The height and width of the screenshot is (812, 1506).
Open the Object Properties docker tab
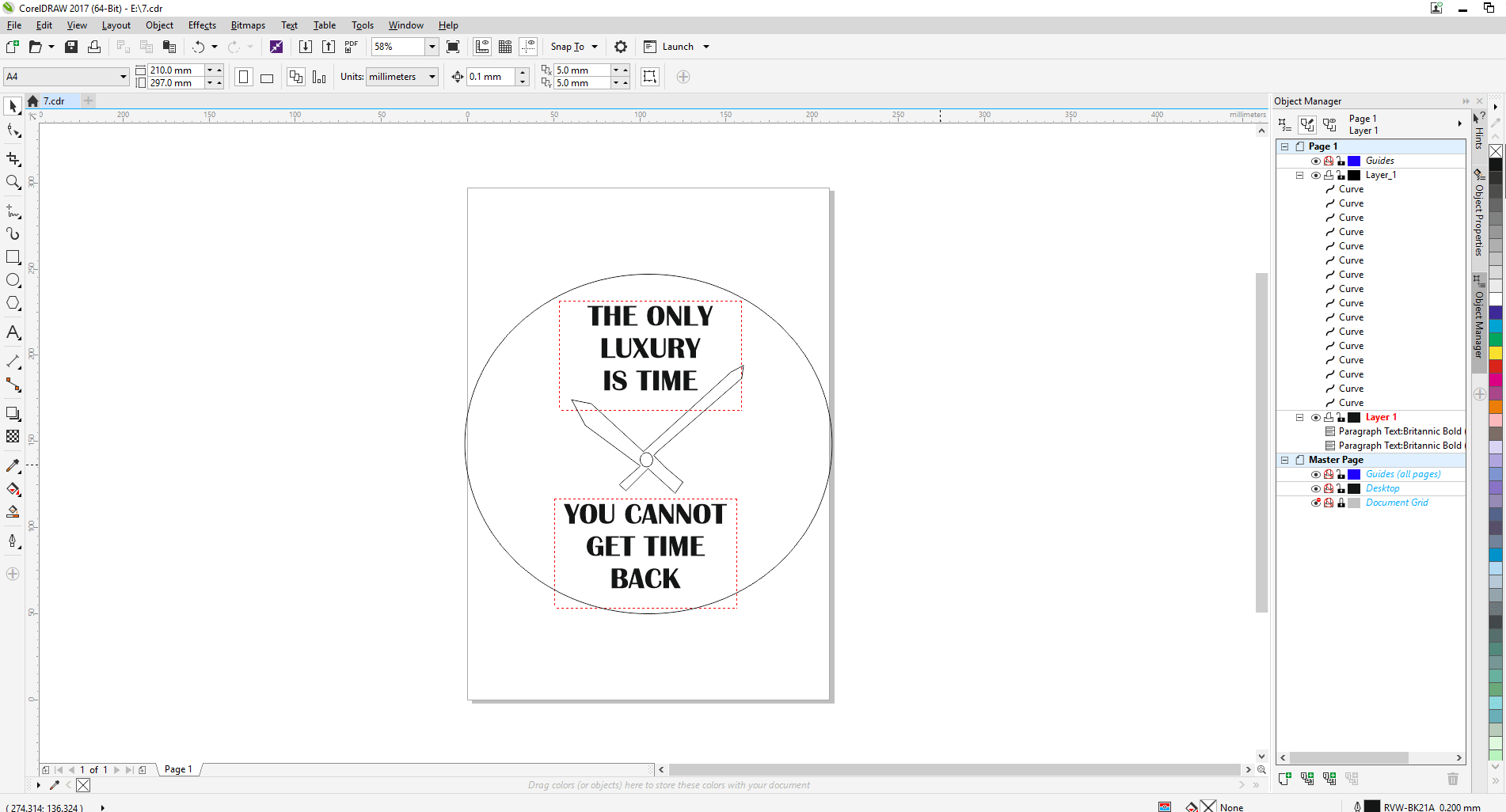tap(1478, 214)
